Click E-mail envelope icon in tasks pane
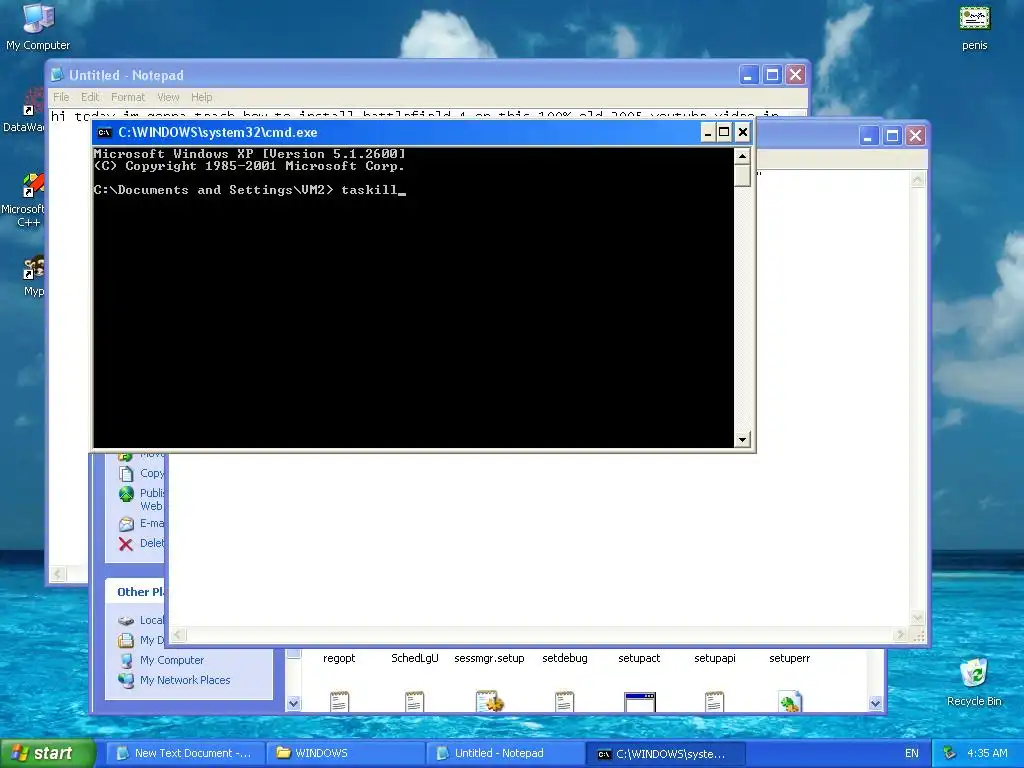1024x768 pixels. [126, 524]
